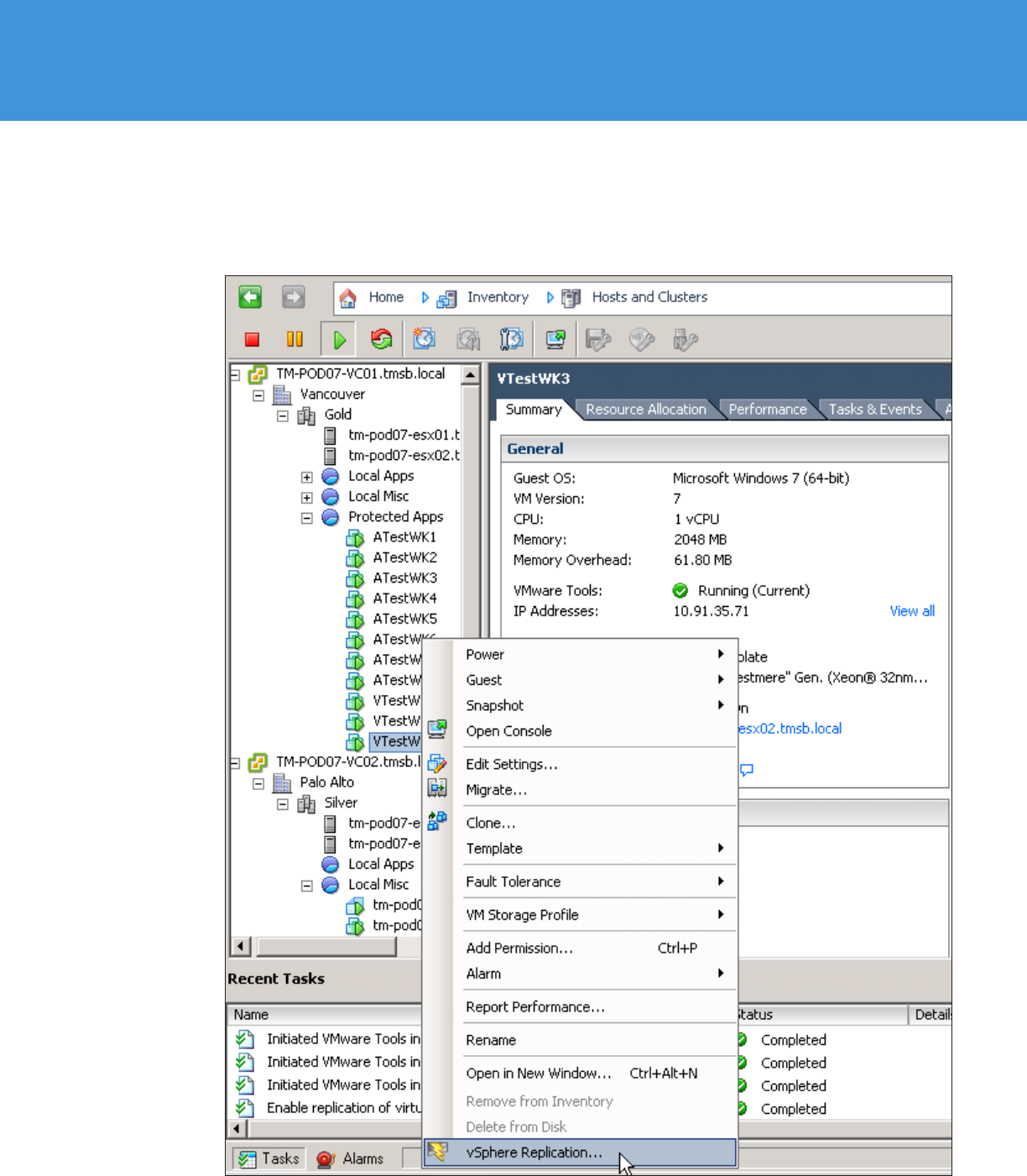Click the Gold cluster icon
The height and width of the screenshot is (1176, 1027).
click(306, 415)
